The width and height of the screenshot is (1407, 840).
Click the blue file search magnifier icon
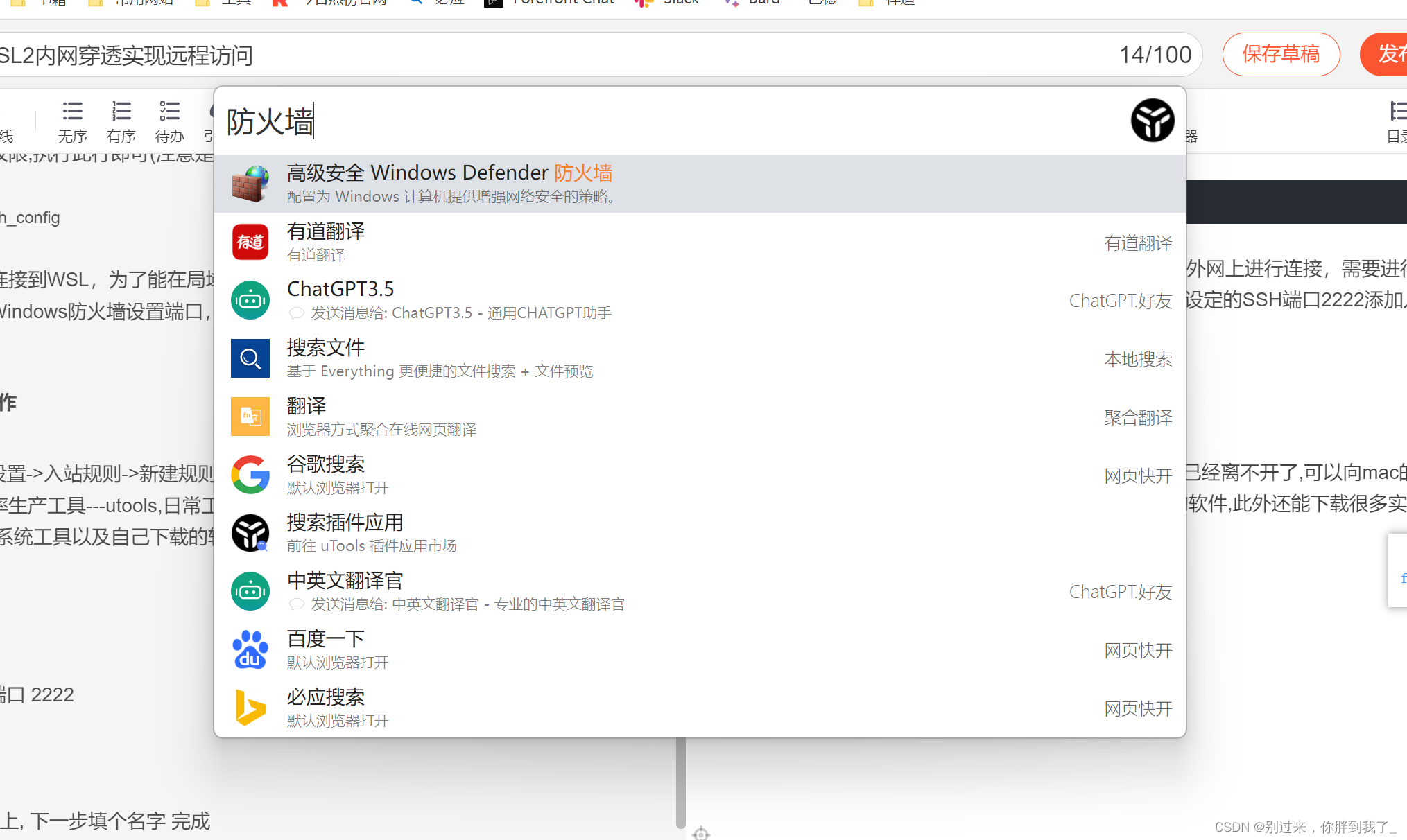pos(250,358)
